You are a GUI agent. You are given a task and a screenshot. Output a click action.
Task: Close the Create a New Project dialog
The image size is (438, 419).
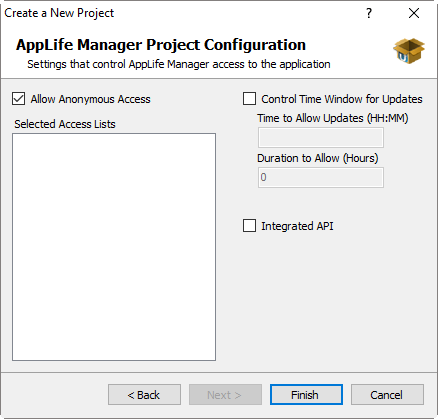414,13
